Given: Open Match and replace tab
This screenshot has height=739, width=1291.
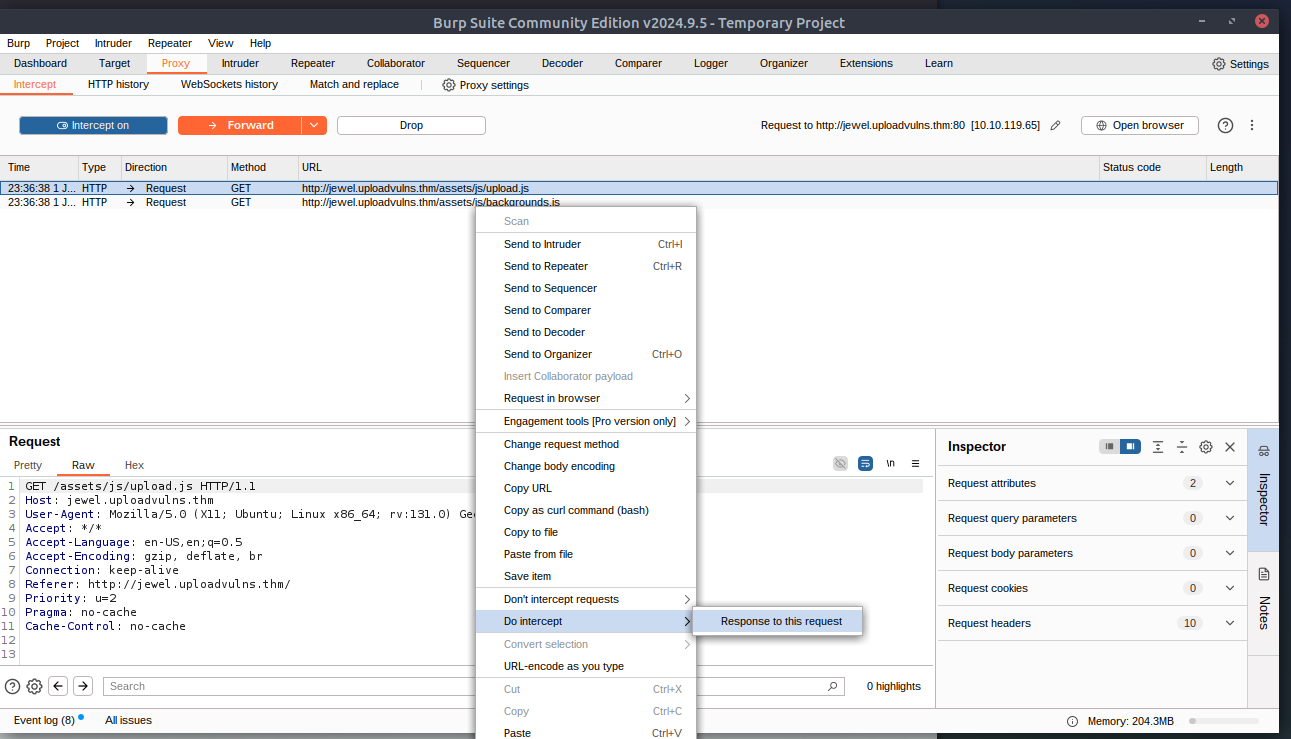Looking at the screenshot, I should coord(354,84).
